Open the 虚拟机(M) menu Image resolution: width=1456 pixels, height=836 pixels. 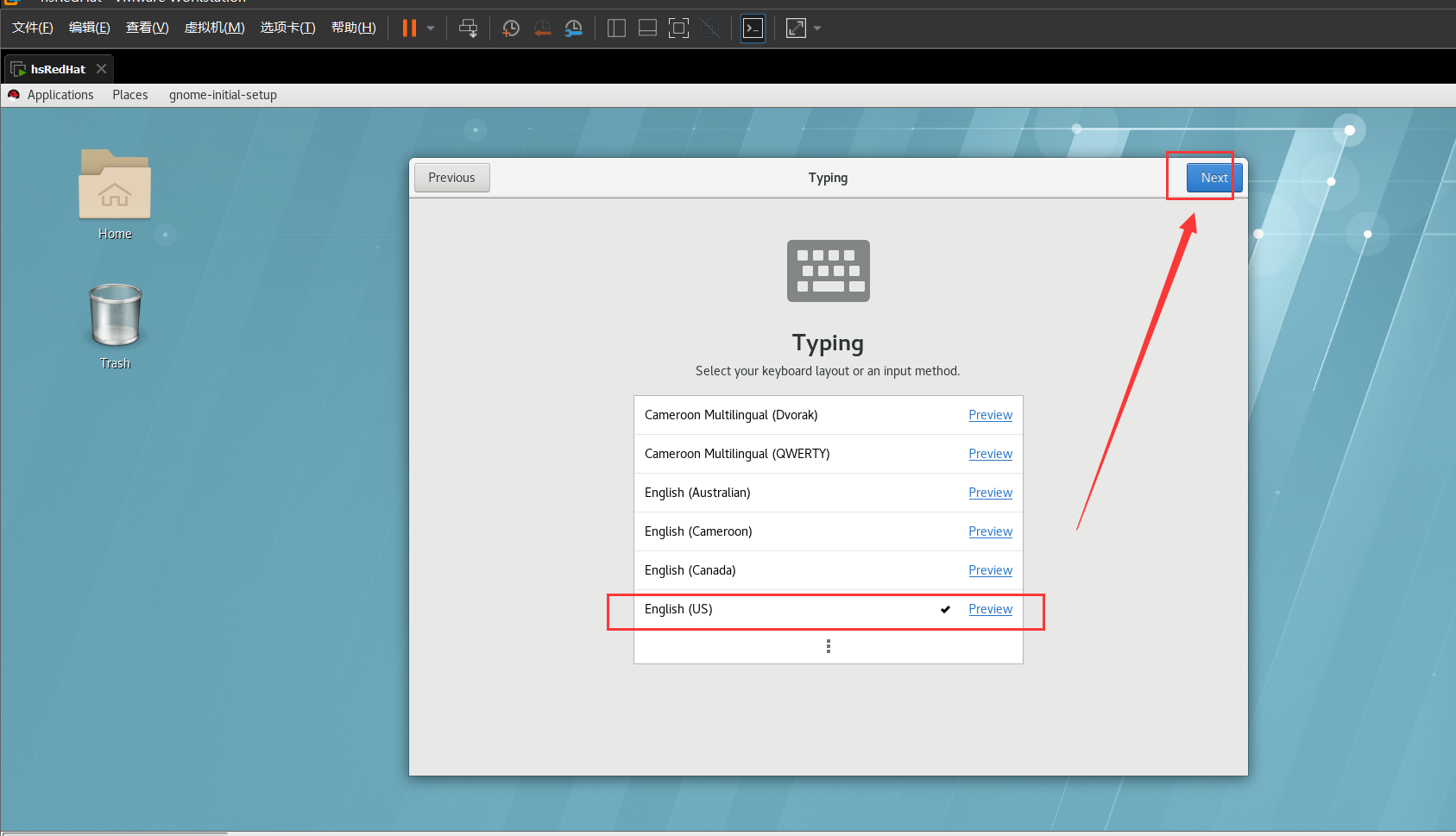coord(214,27)
